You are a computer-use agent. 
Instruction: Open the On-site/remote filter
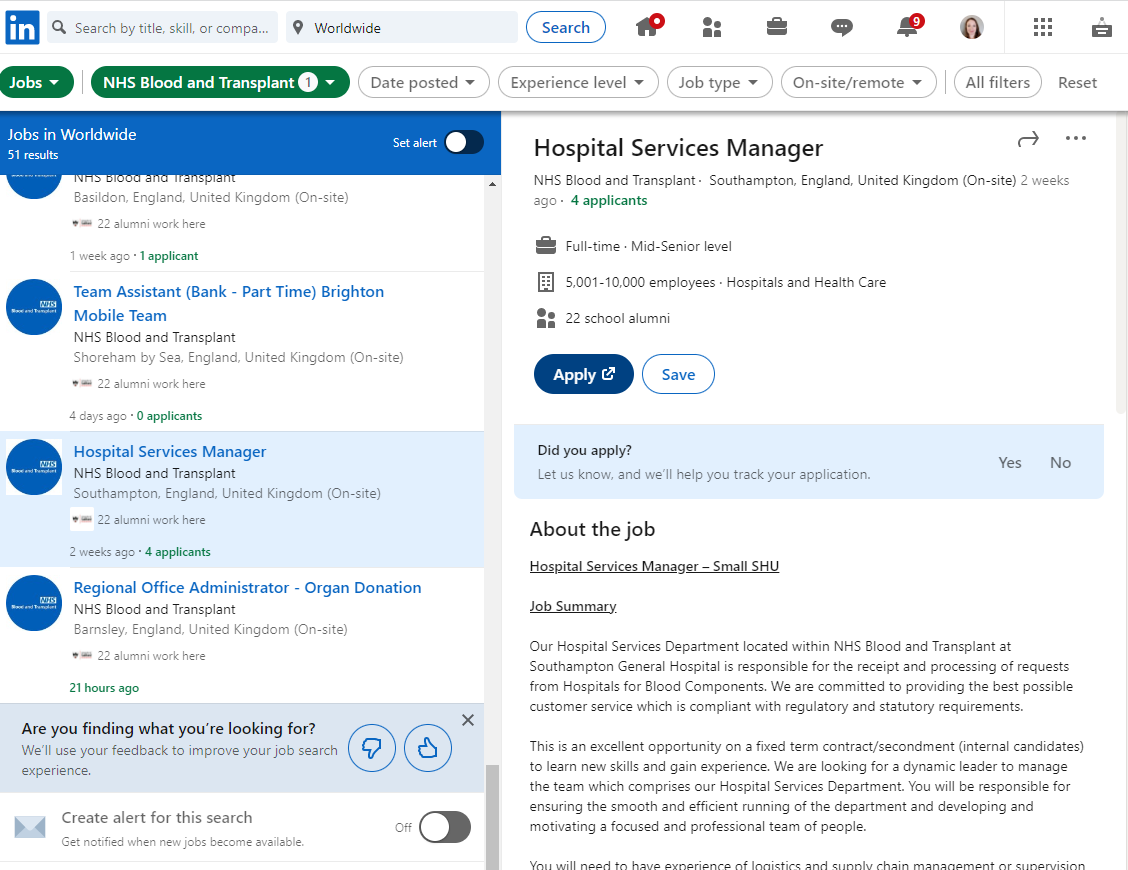pos(858,82)
